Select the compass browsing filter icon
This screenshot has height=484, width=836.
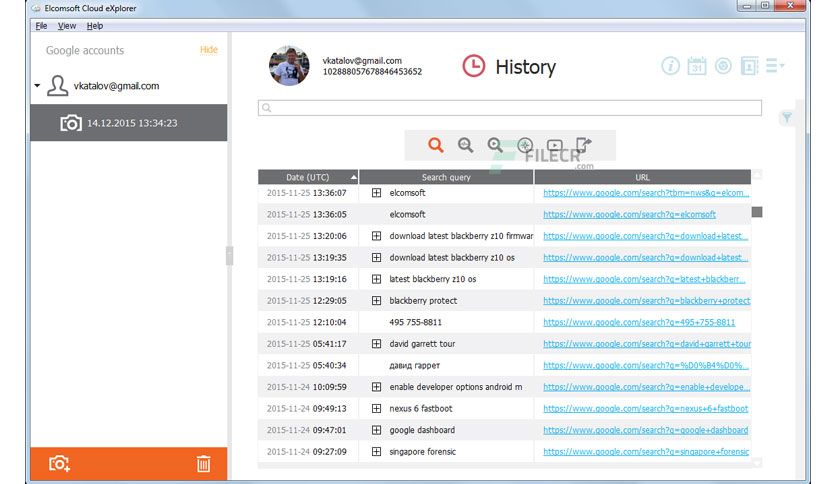coord(525,145)
